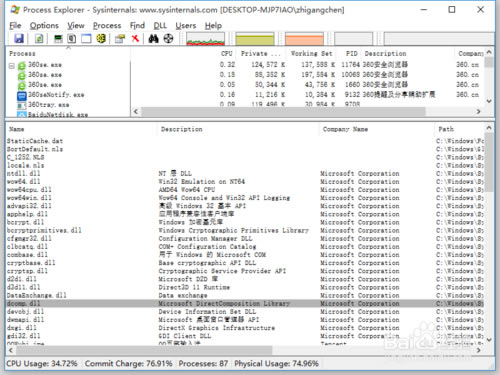Open the View menu

coord(76,26)
